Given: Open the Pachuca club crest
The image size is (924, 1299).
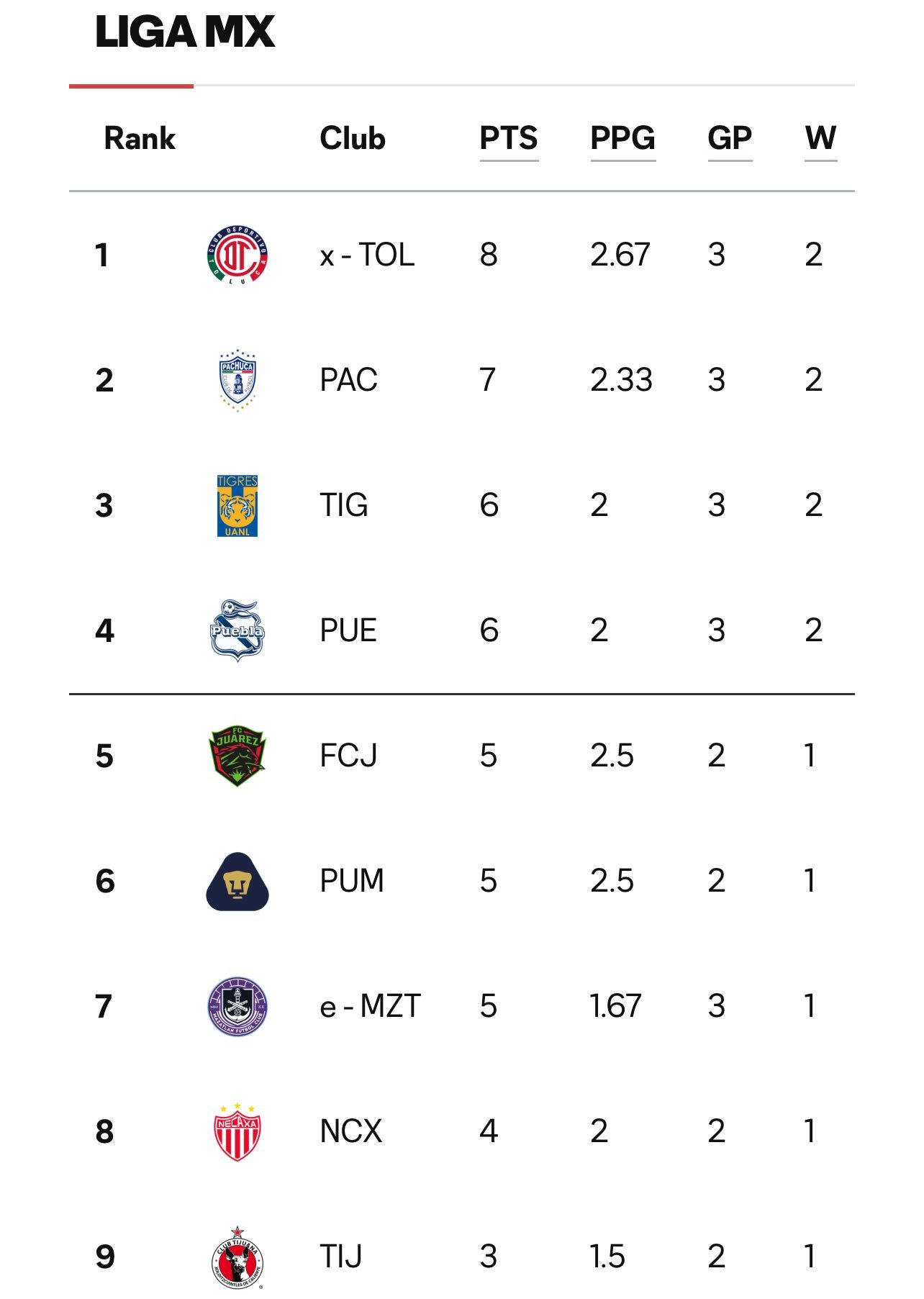Looking at the screenshot, I should click(x=237, y=380).
